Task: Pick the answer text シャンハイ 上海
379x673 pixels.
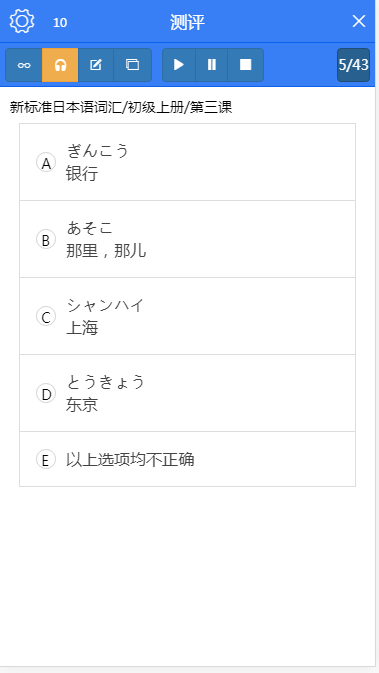Action: (105, 317)
